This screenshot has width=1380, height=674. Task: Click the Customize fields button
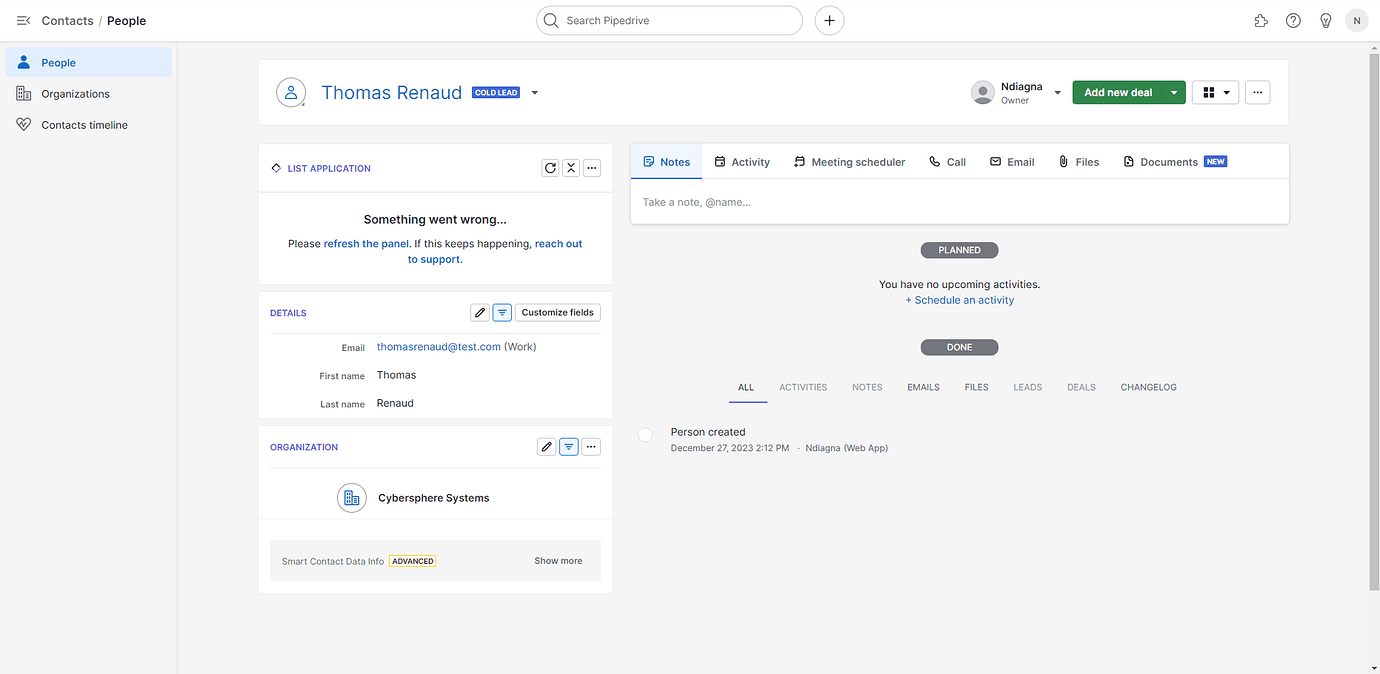point(558,312)
